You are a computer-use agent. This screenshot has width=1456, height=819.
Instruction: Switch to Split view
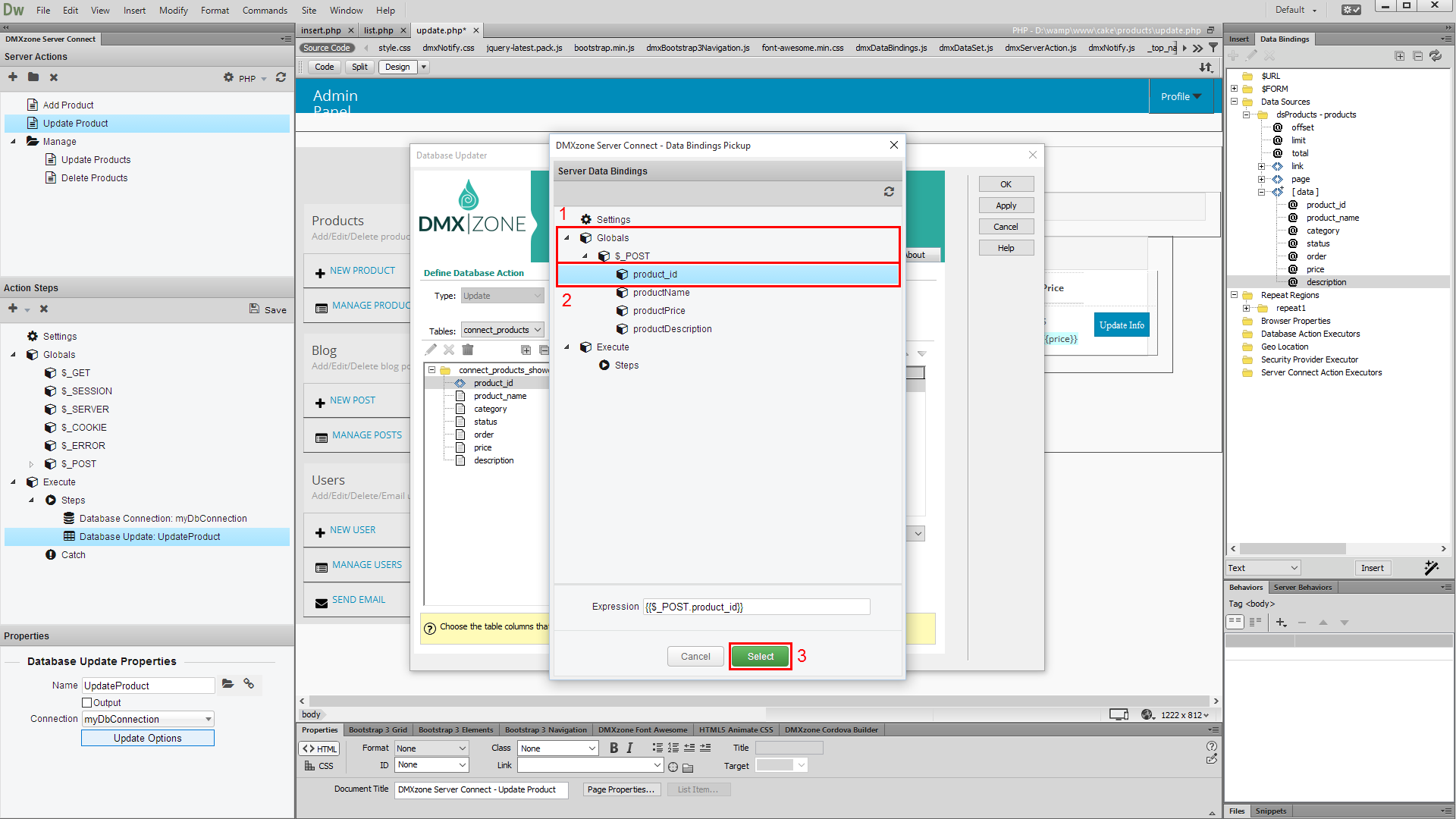359,67
